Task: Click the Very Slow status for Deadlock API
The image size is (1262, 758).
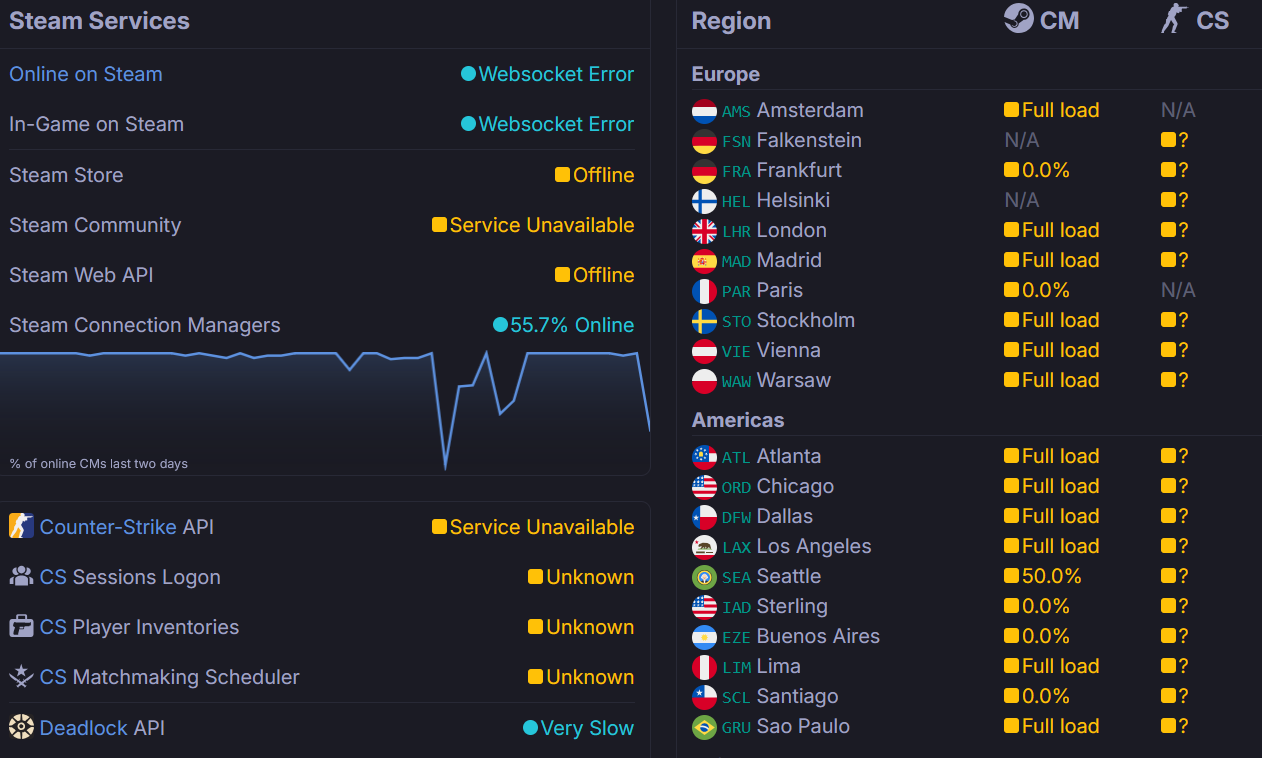Action: [x=586, y=728]
